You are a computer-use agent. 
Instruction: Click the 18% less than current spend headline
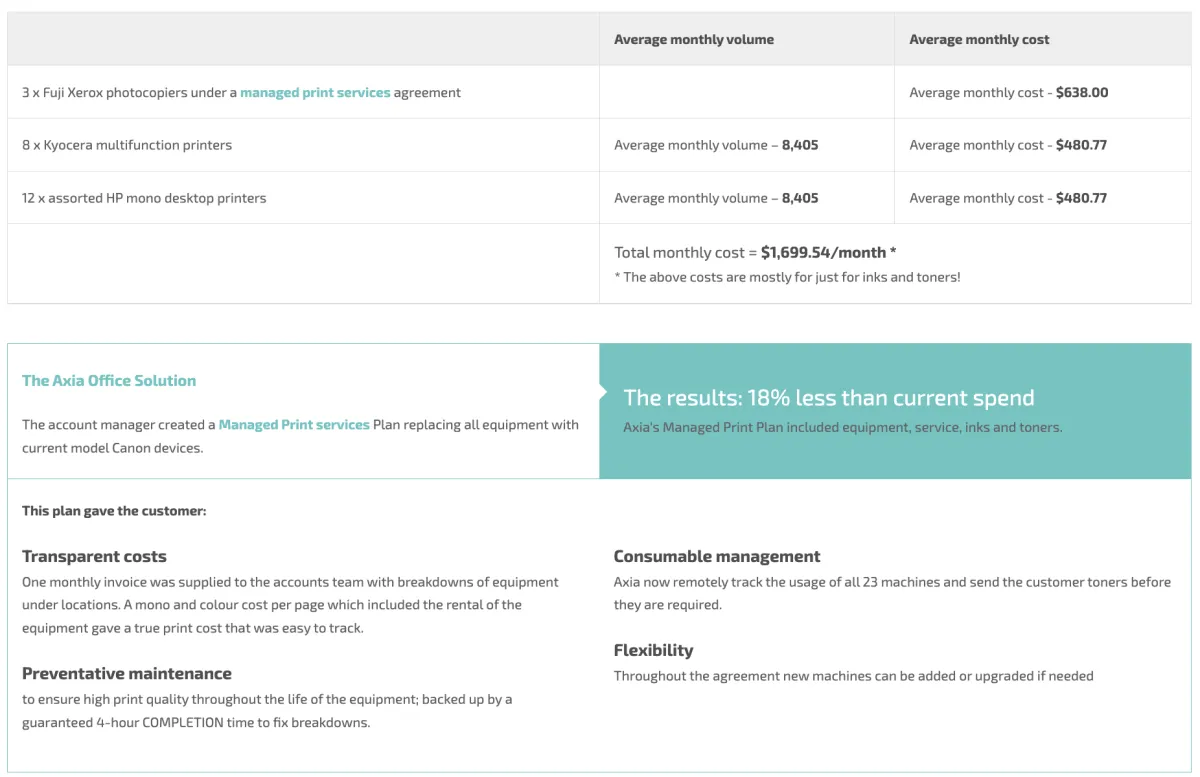pyautogui.click(x=828, y=398)
